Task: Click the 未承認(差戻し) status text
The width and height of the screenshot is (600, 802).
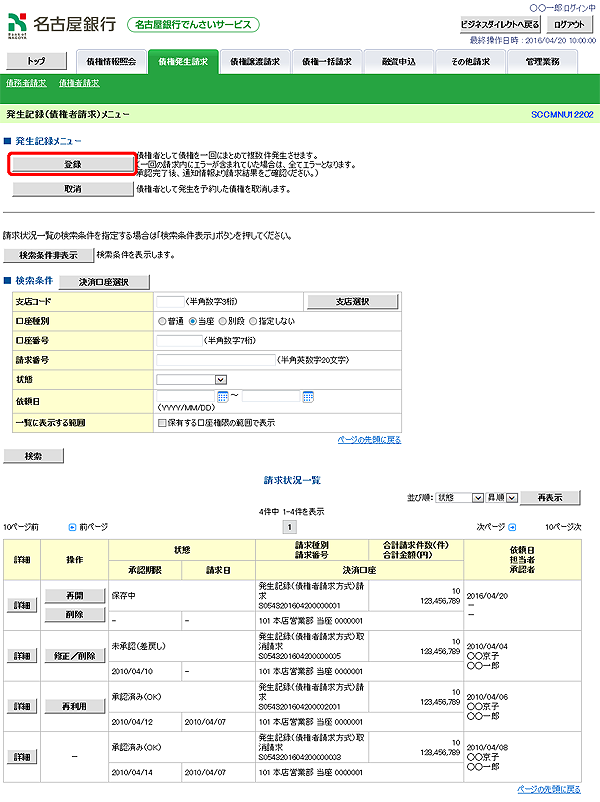Action: coord(139,647)
